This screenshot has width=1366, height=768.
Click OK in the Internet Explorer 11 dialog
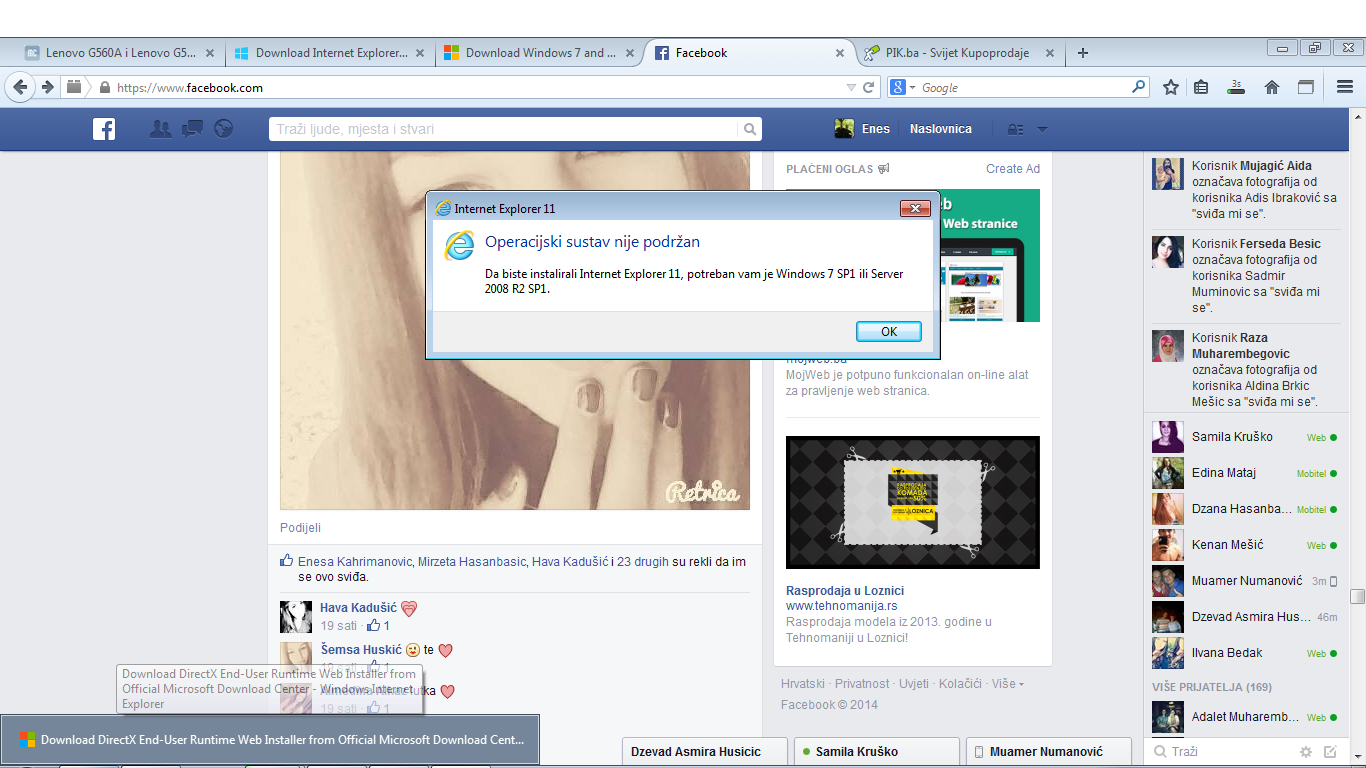tap(889, 332)
